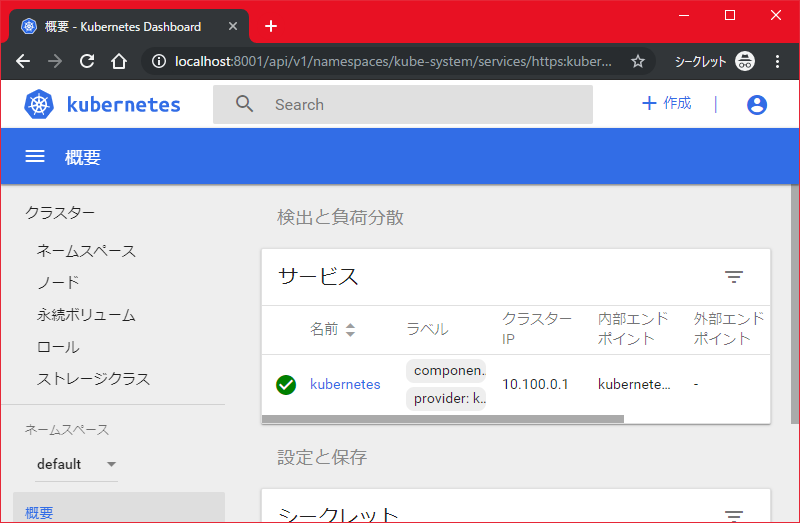This screenshot has width=800, height=523.
Task: Click the search magnifier icon
Action: coord(244,104)
